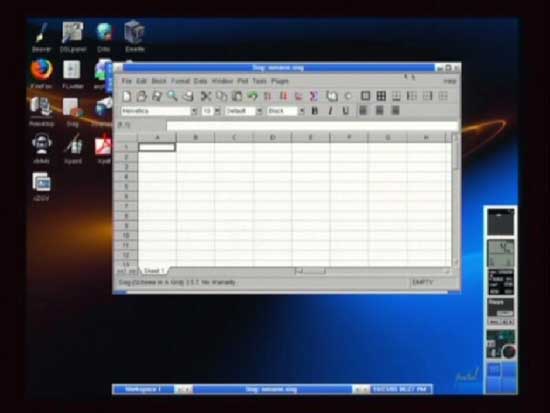Expand the Helvetica font dropdown

click(x=194, y=111)
